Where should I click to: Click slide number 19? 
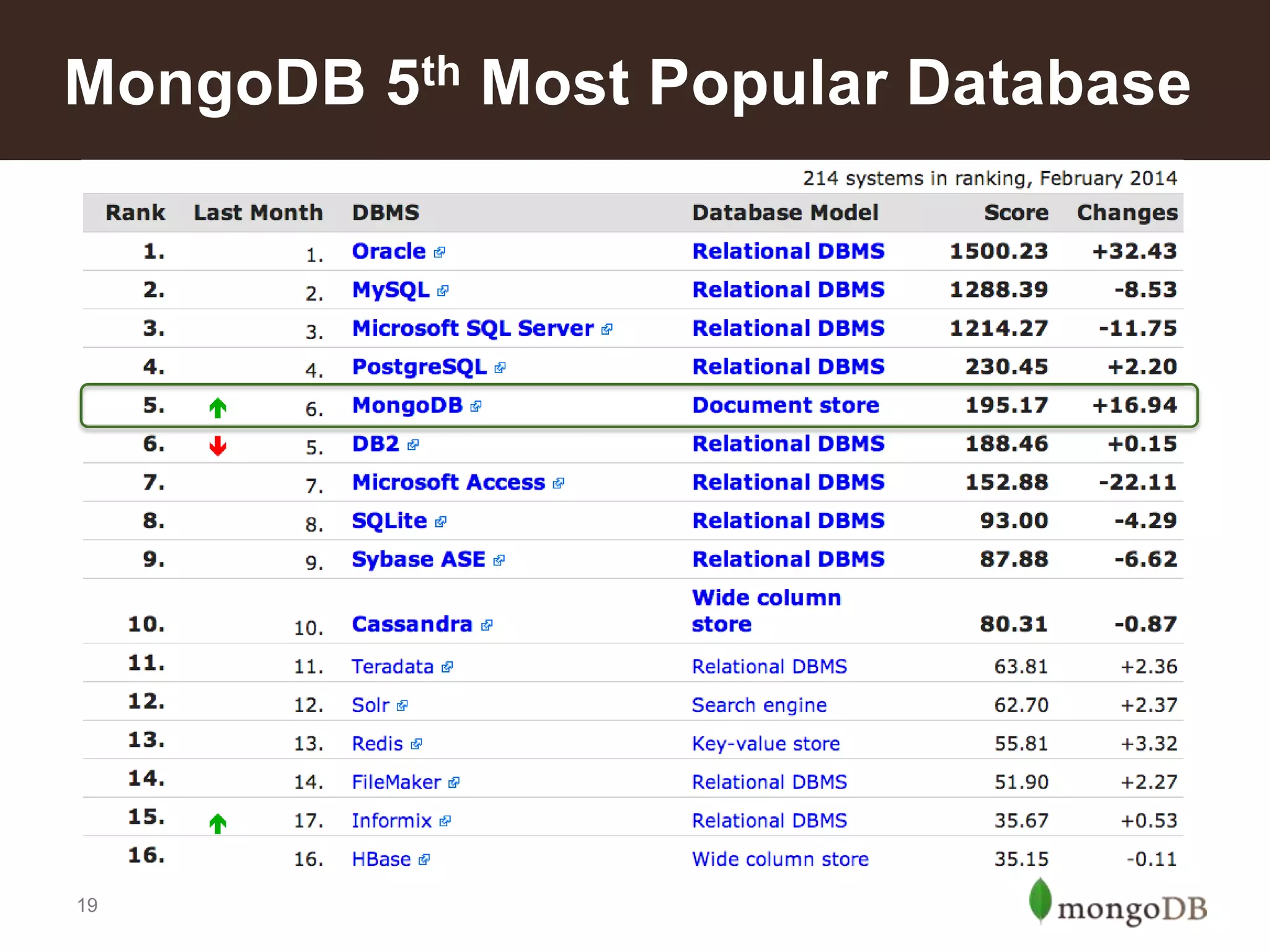tap(87, 906)
